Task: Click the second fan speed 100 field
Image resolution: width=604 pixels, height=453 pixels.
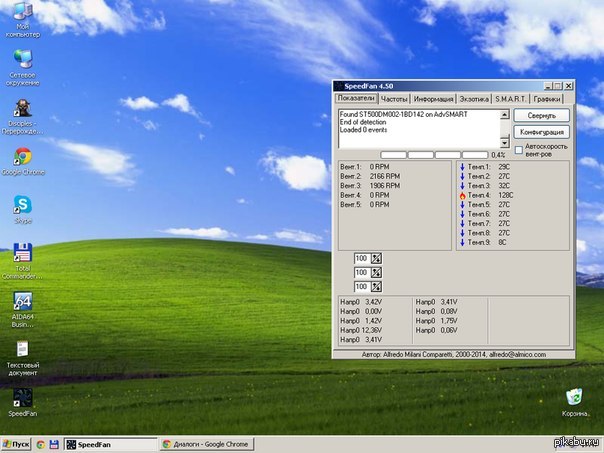Action: click(362, 273)
